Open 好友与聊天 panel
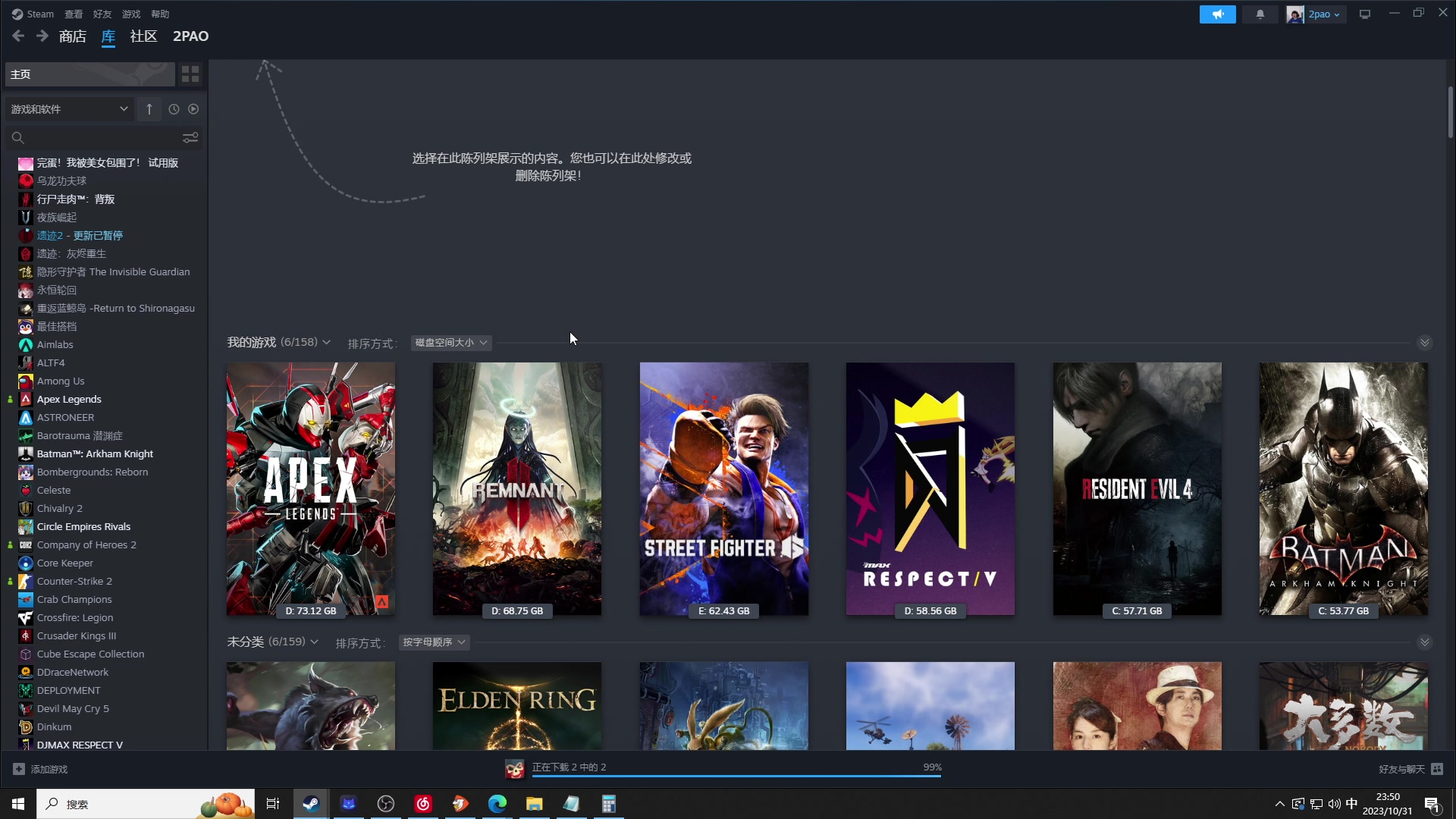The width and height of the screenshot is (1456, 819). coord(1410,769)
